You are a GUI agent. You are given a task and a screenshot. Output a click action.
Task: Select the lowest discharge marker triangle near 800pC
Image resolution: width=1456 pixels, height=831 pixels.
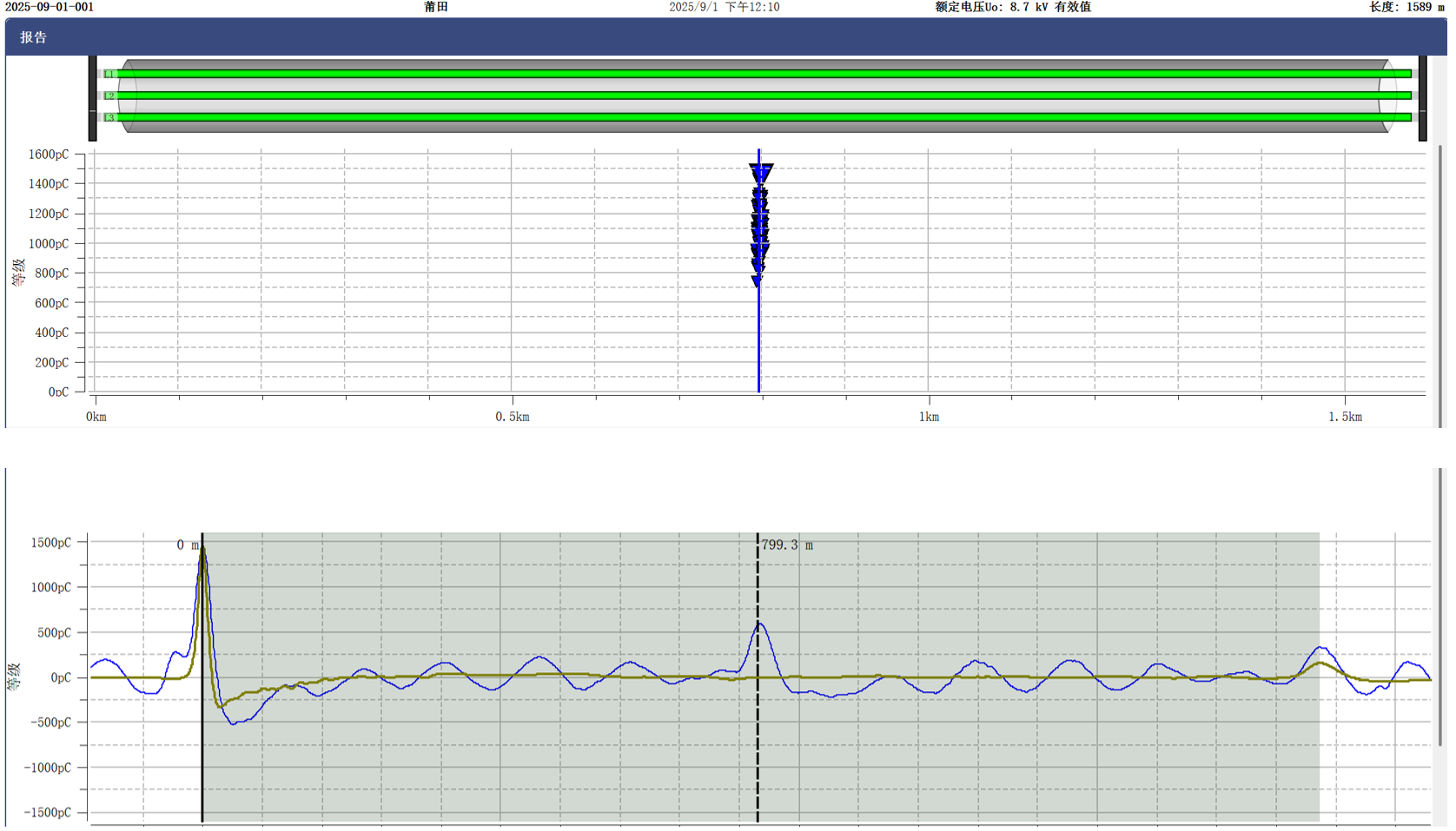click(758, 280)
